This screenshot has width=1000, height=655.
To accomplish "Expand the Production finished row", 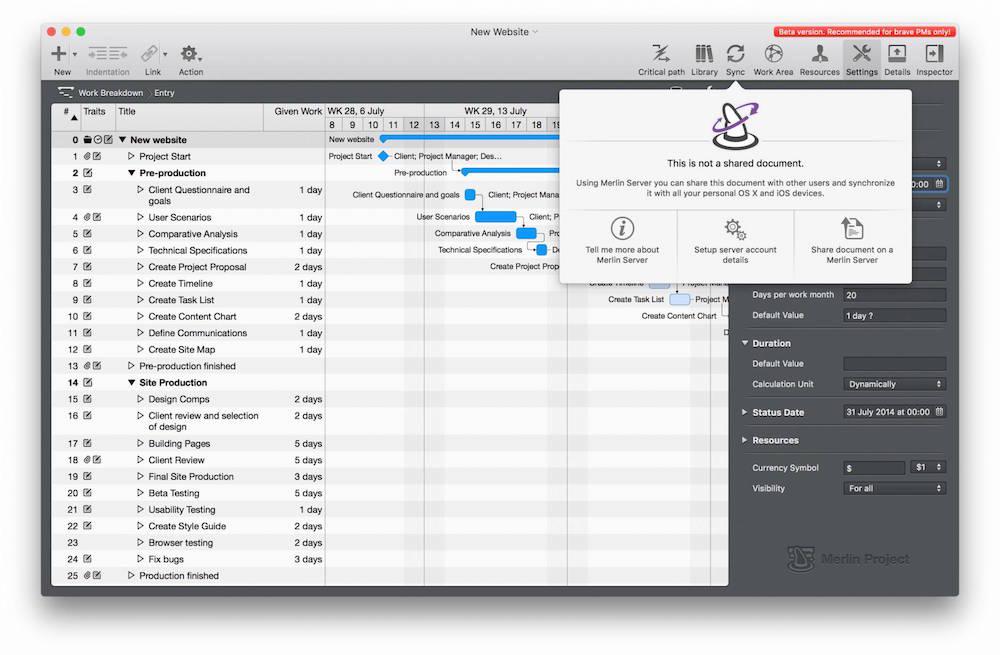I will (131, 575).
